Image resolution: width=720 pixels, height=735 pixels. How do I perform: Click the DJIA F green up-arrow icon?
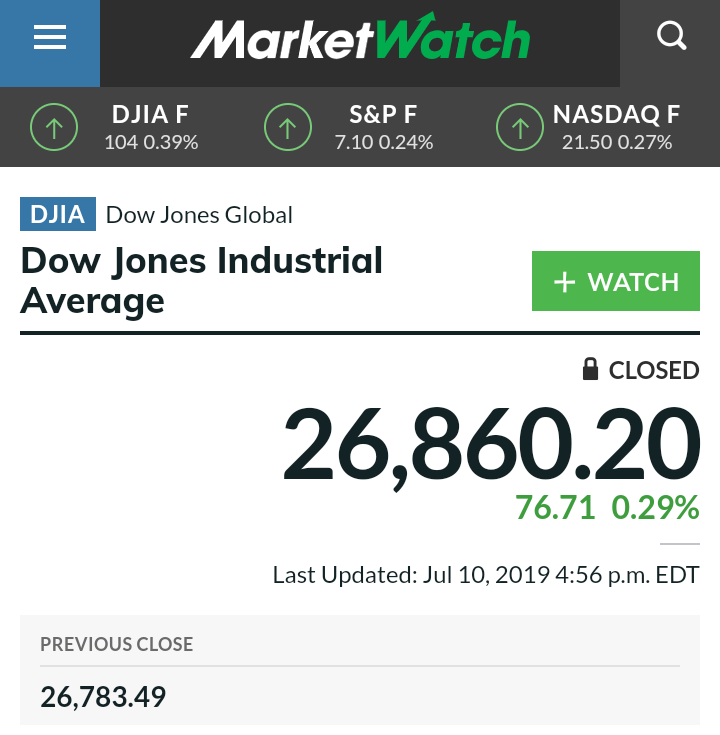(54, 127)
